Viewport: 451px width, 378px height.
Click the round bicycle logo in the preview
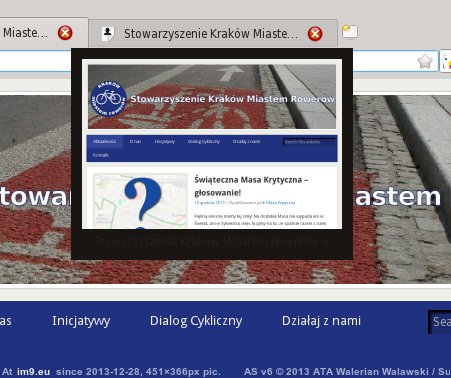(x=108, y=99)
